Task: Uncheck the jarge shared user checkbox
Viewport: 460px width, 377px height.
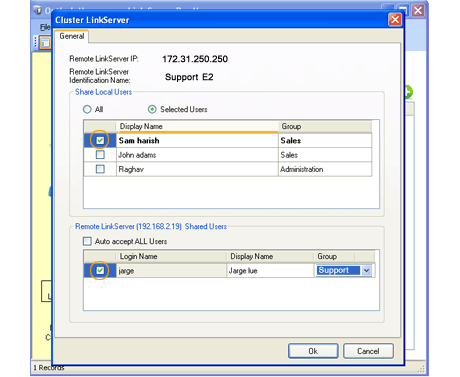Action: [x=100, y=270]
